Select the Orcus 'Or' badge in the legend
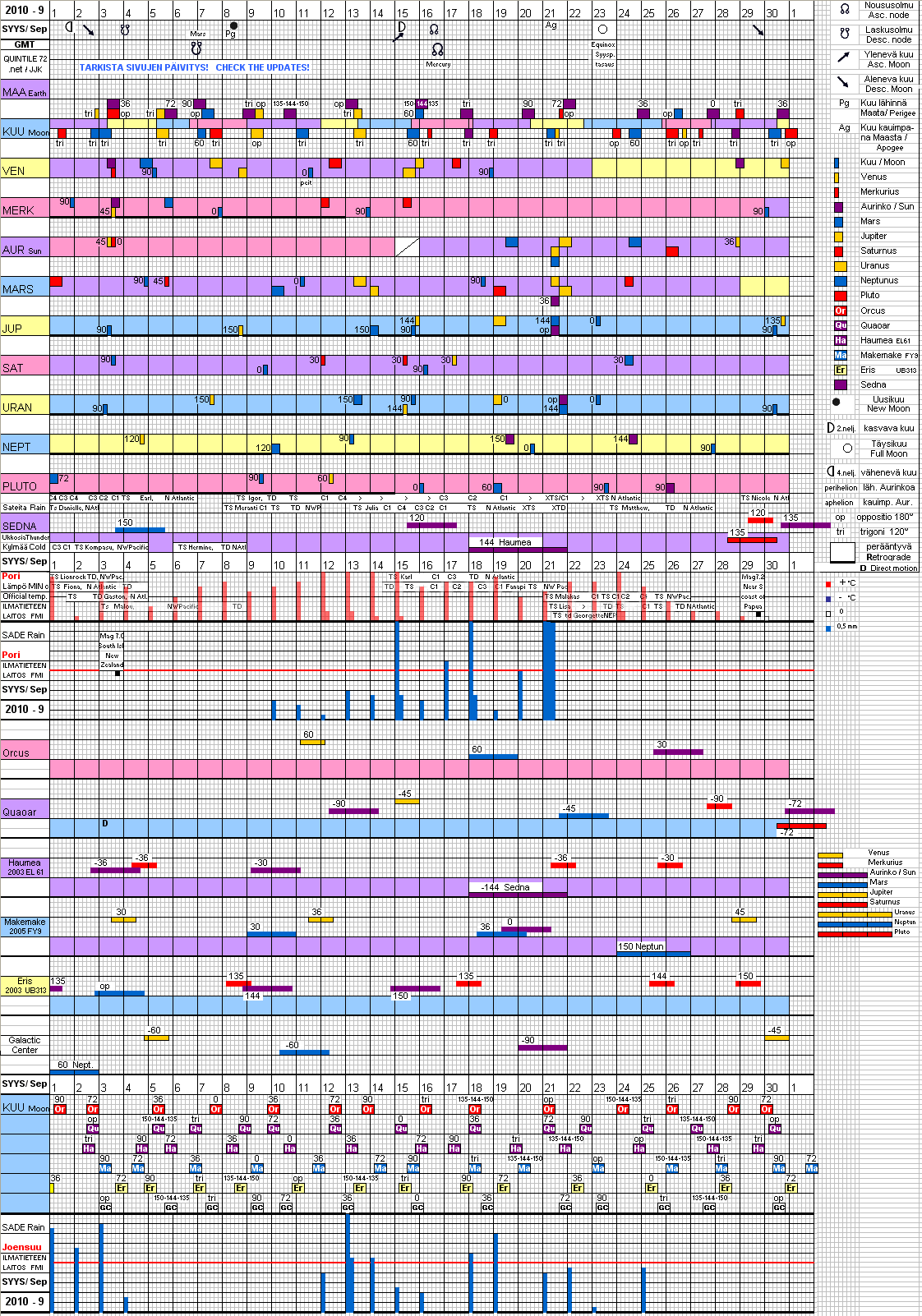 pyautogui.click(x=840, y=311)
